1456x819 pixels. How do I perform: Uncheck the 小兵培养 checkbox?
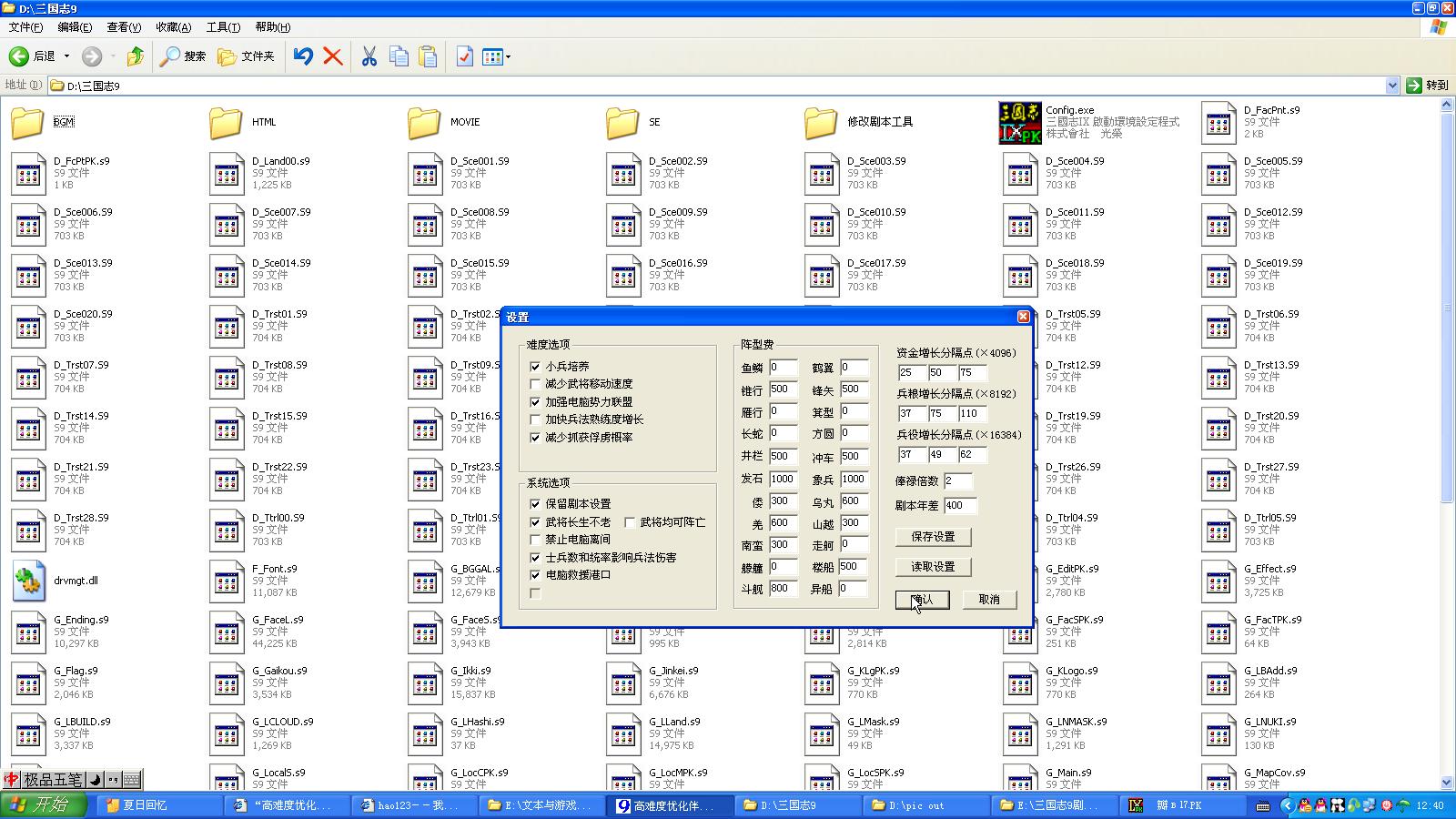tap(535, 367)
